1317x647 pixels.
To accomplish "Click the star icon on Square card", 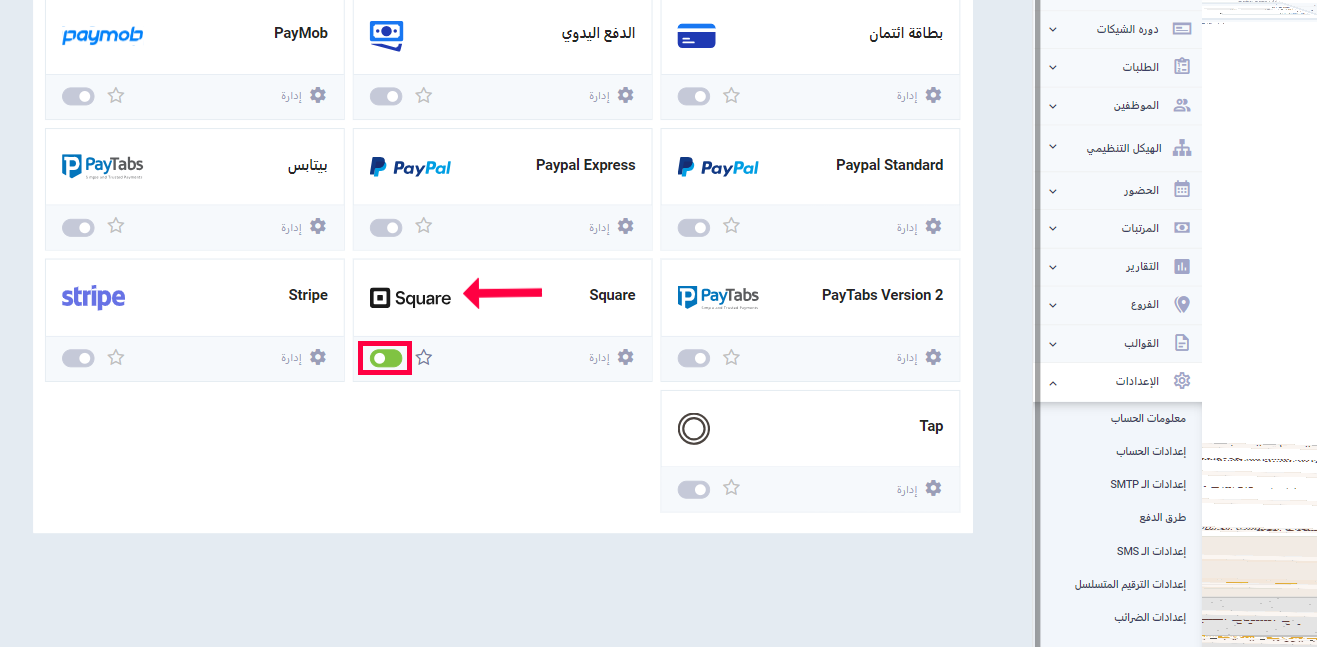I will click(424, 357).
